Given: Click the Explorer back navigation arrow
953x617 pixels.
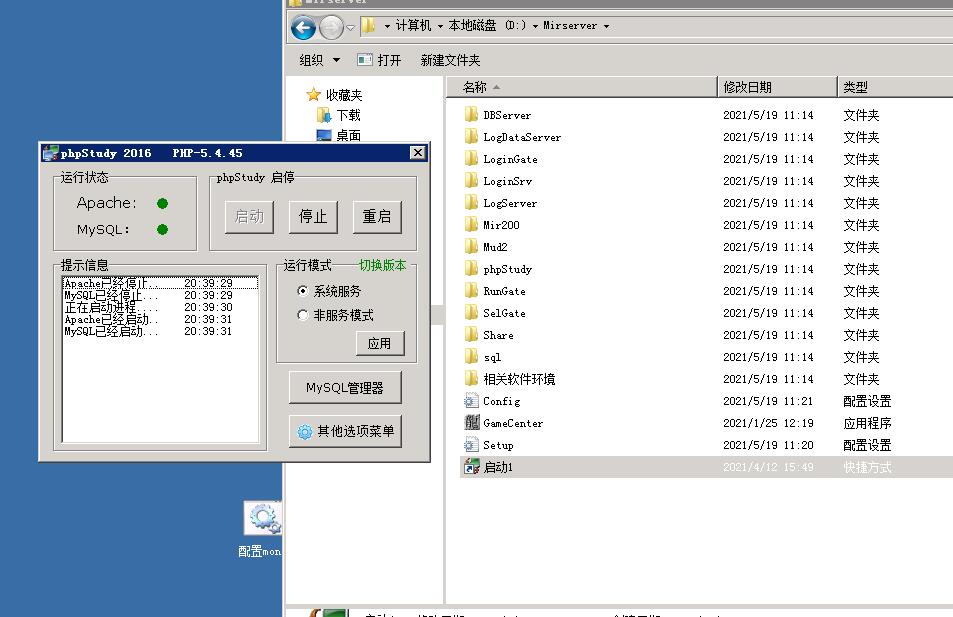Looking at the screenshot, I should tap(304, 27).
